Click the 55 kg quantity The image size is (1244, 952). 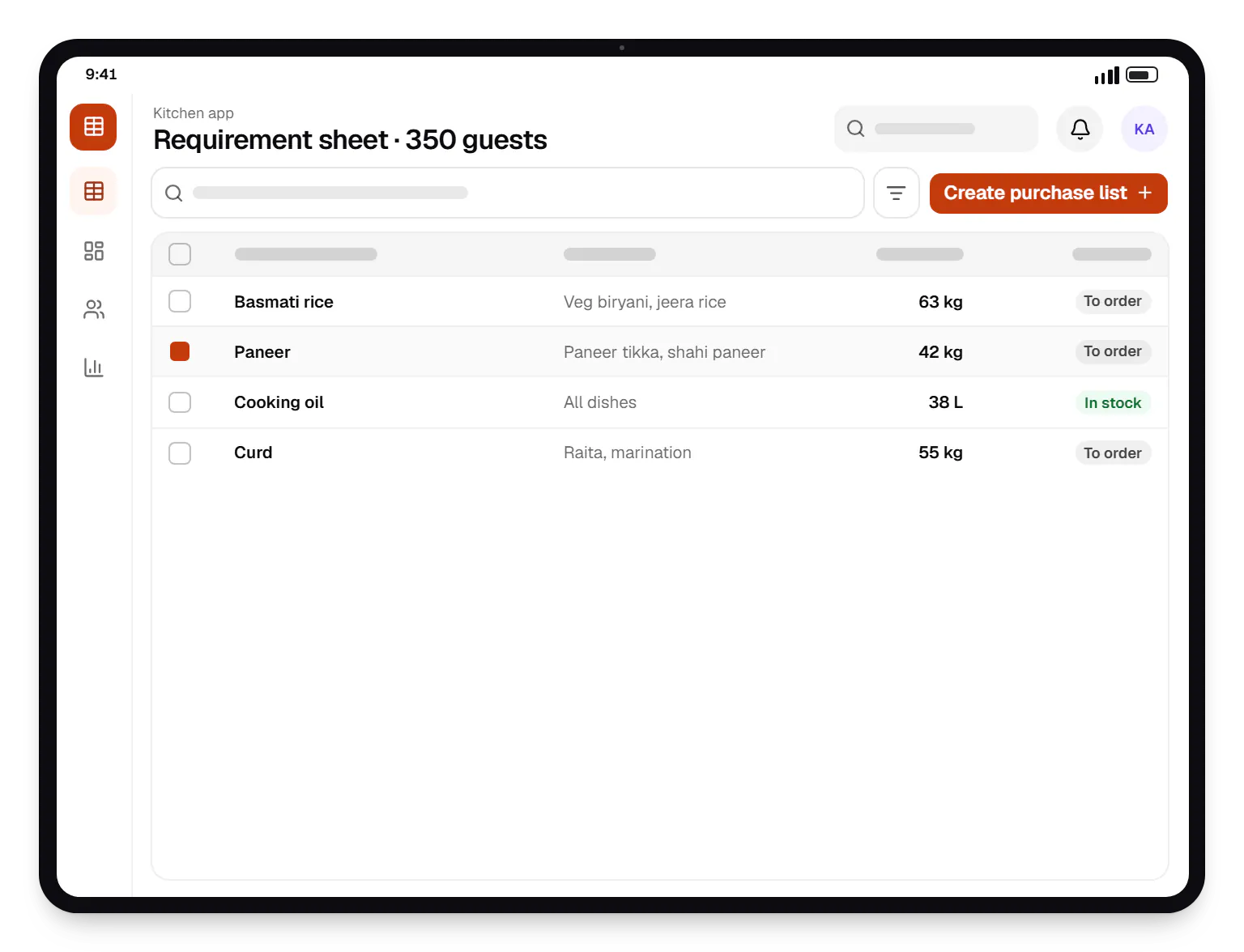click(940, 453)
